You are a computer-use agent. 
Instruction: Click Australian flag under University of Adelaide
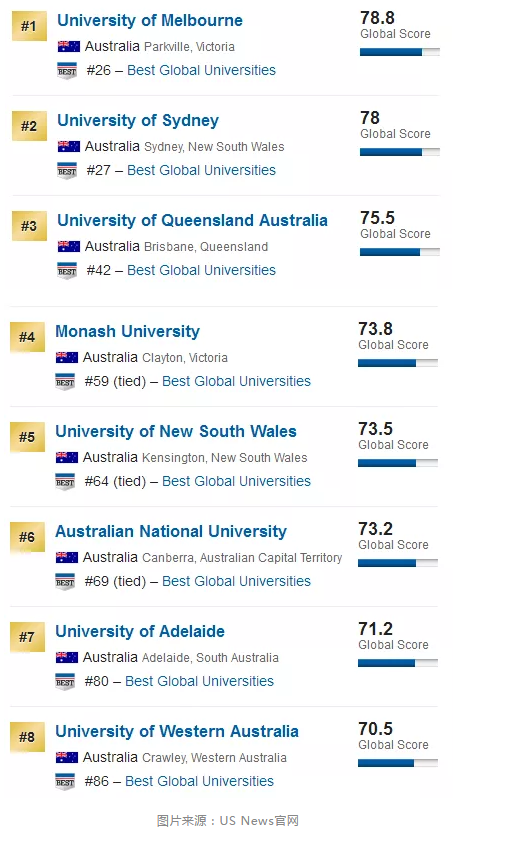[67, 657]
